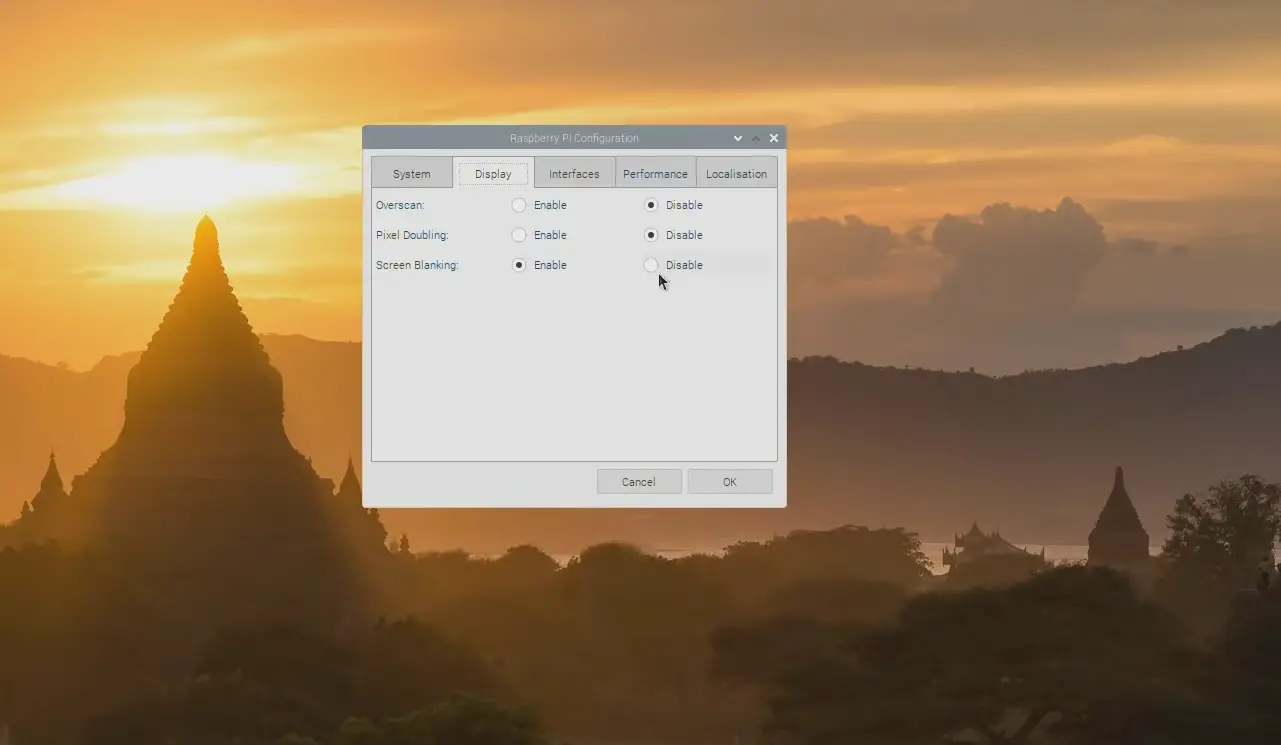This screenshot has height=745, width=1281.
Task: Click the Screen Blanking label
Action: 417,265
